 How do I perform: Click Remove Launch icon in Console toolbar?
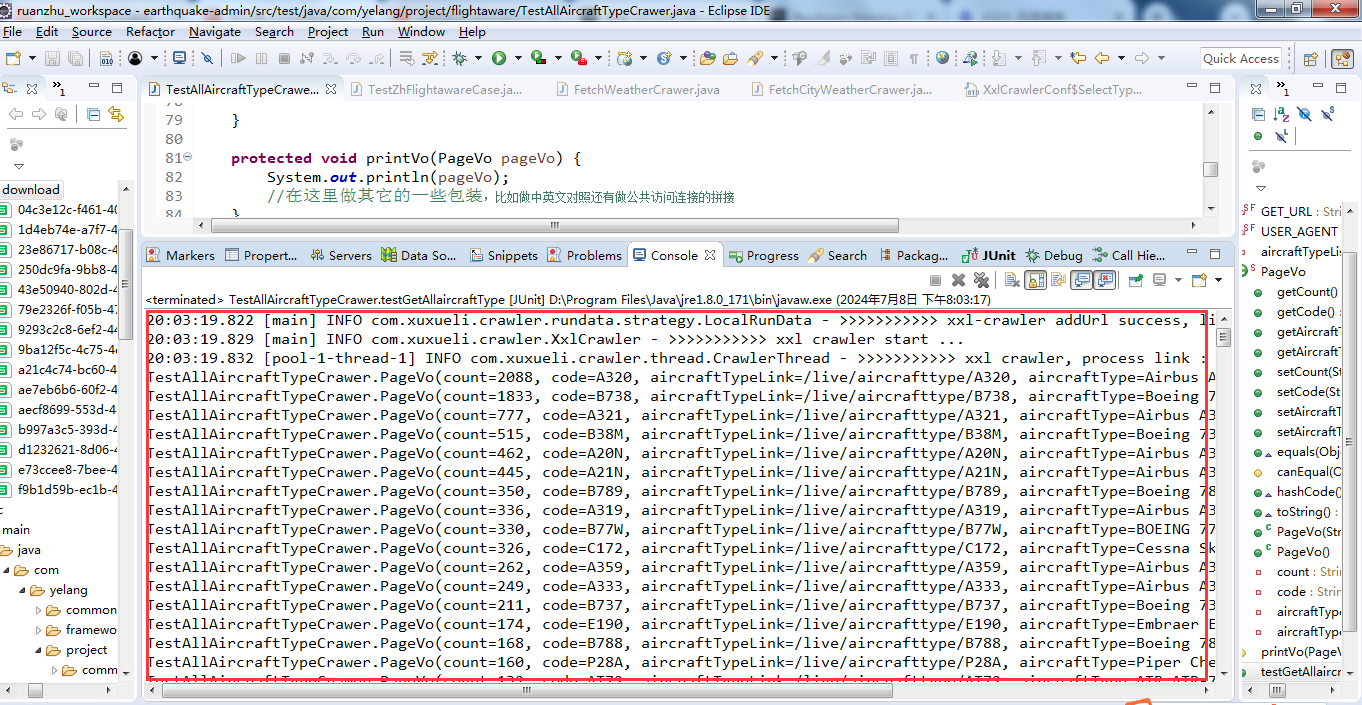click(958, 280)
